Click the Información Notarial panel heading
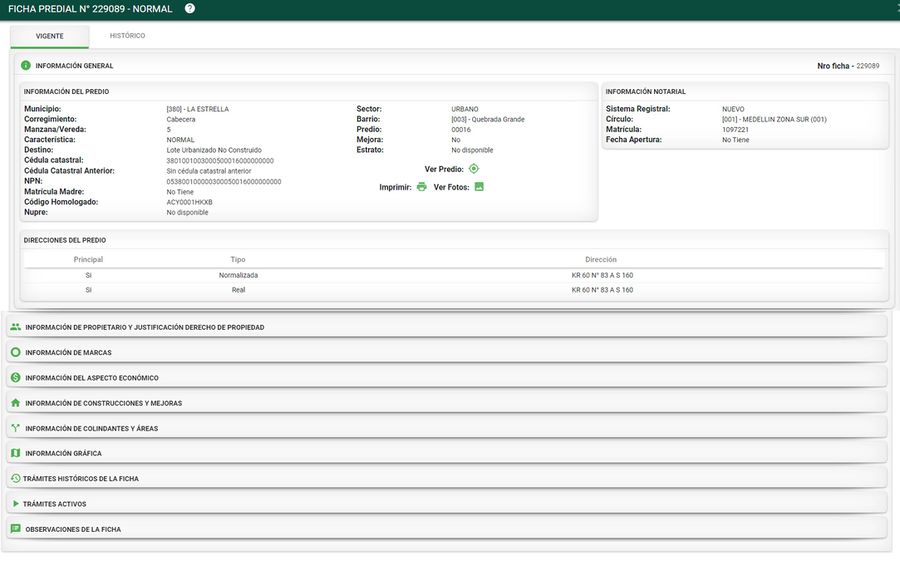The image size is (900, 561). pos(645,91)
